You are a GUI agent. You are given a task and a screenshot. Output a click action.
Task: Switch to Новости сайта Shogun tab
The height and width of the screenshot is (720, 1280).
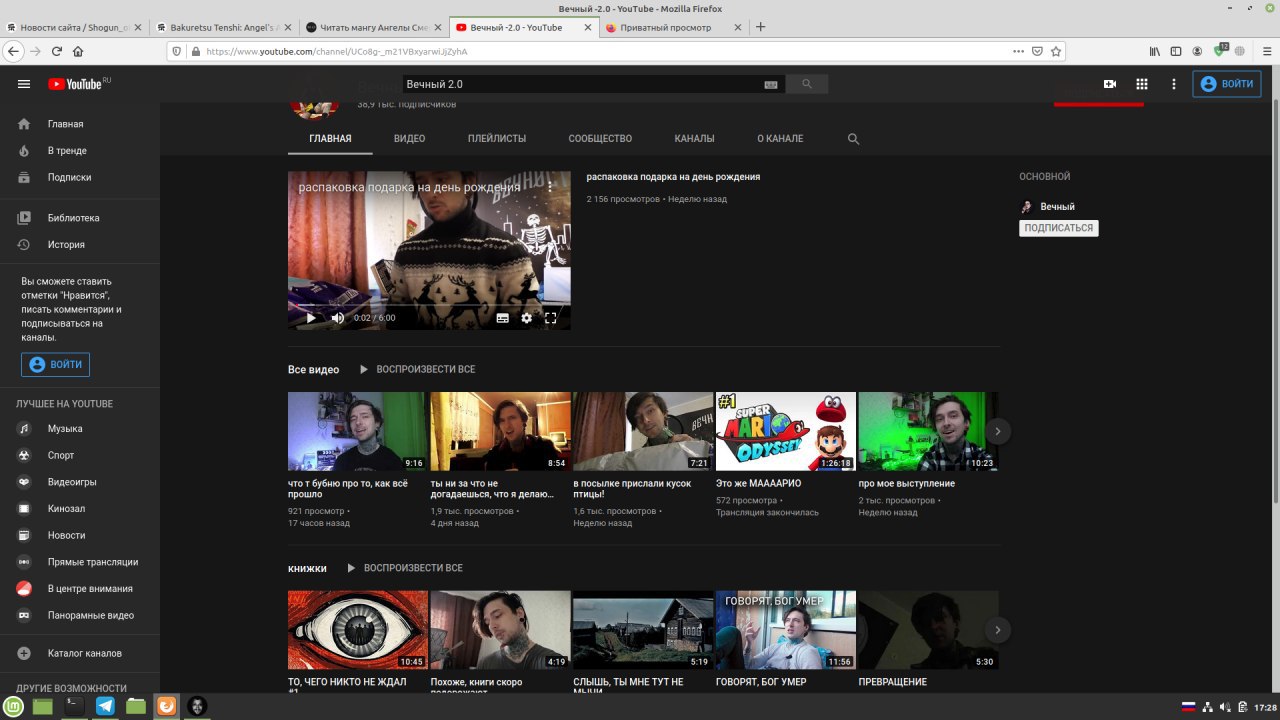(76, 27)
